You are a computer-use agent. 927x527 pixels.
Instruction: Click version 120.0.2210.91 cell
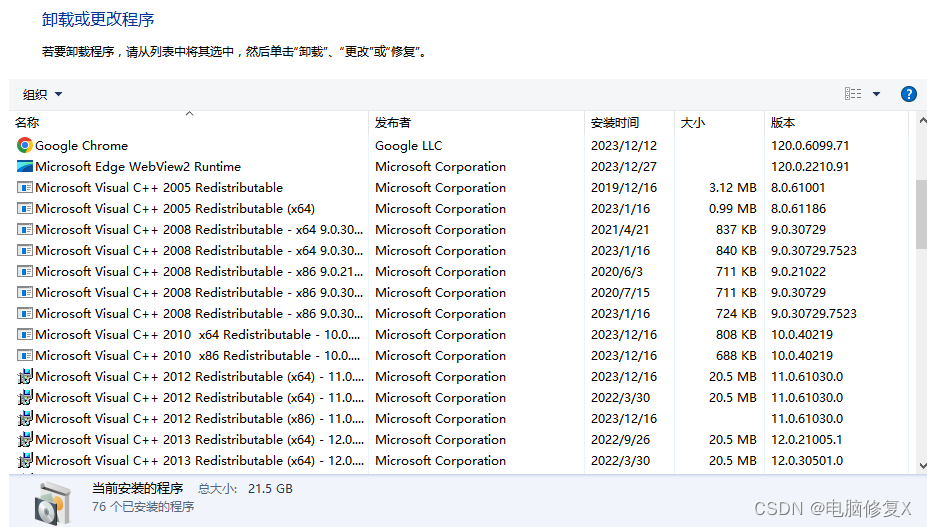tap(810, 167)
